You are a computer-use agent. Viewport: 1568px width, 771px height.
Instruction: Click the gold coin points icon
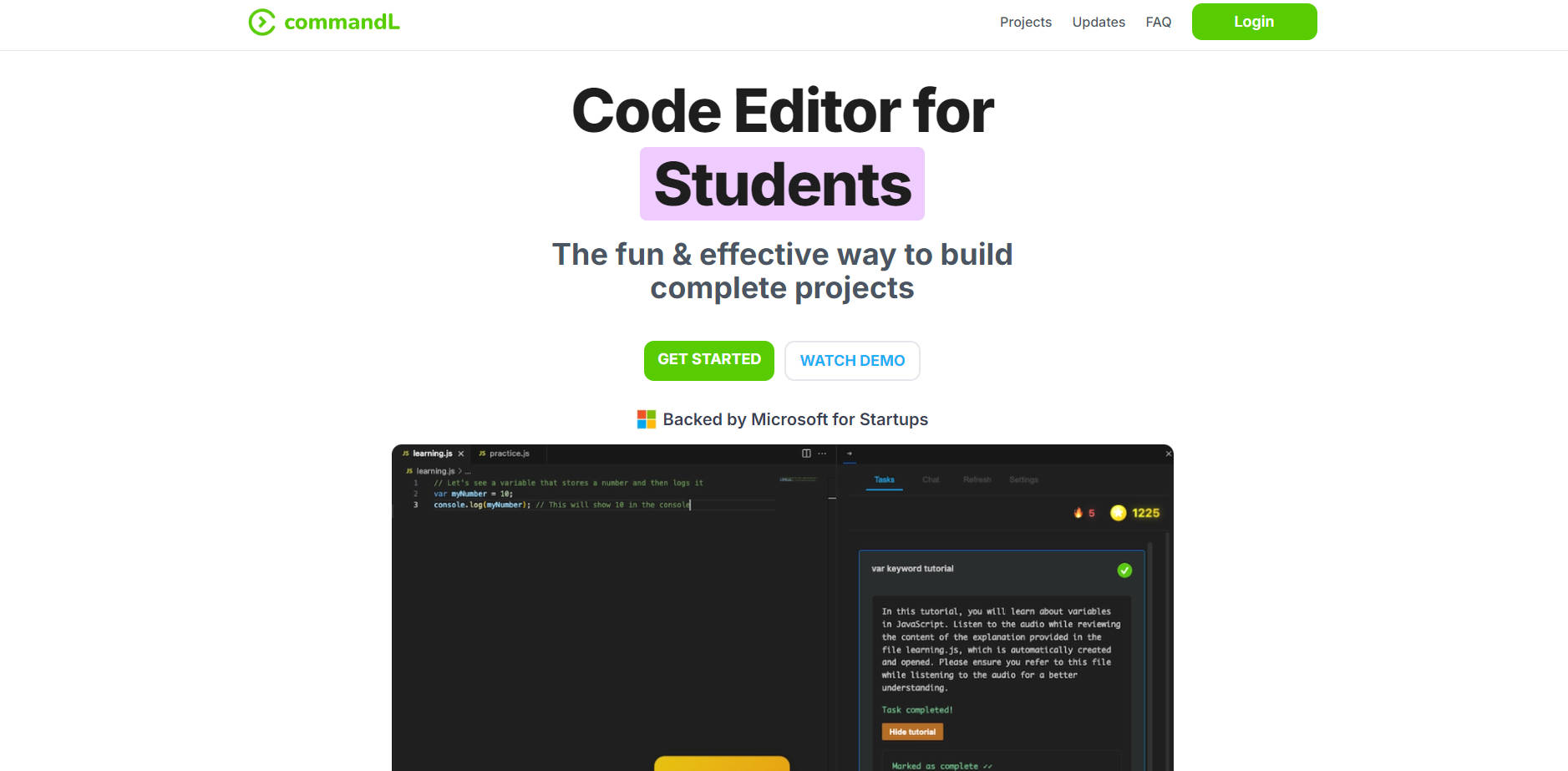1118,513
